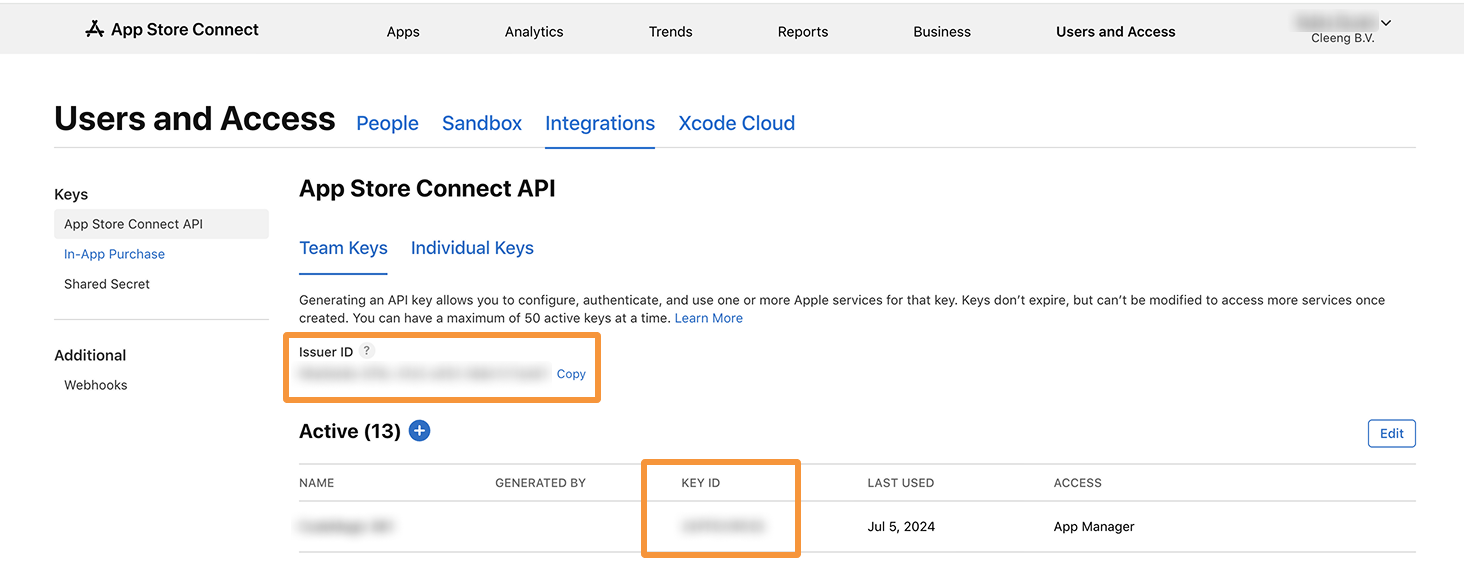Image resolution: width=1464 pixels, height=563 pixels.
Task: Select the Team Keys tab
Action: coord(343,248)
